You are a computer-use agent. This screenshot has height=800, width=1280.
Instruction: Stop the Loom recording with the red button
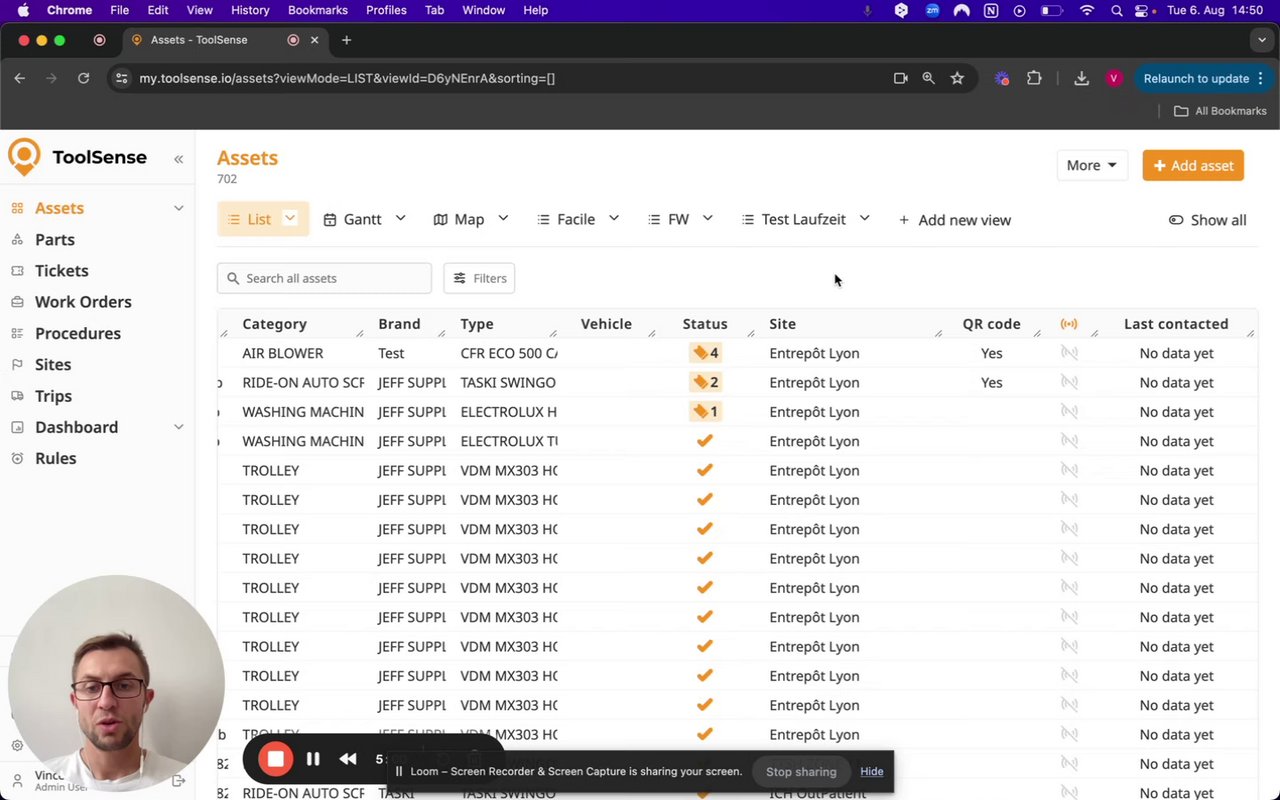[275, 759]
